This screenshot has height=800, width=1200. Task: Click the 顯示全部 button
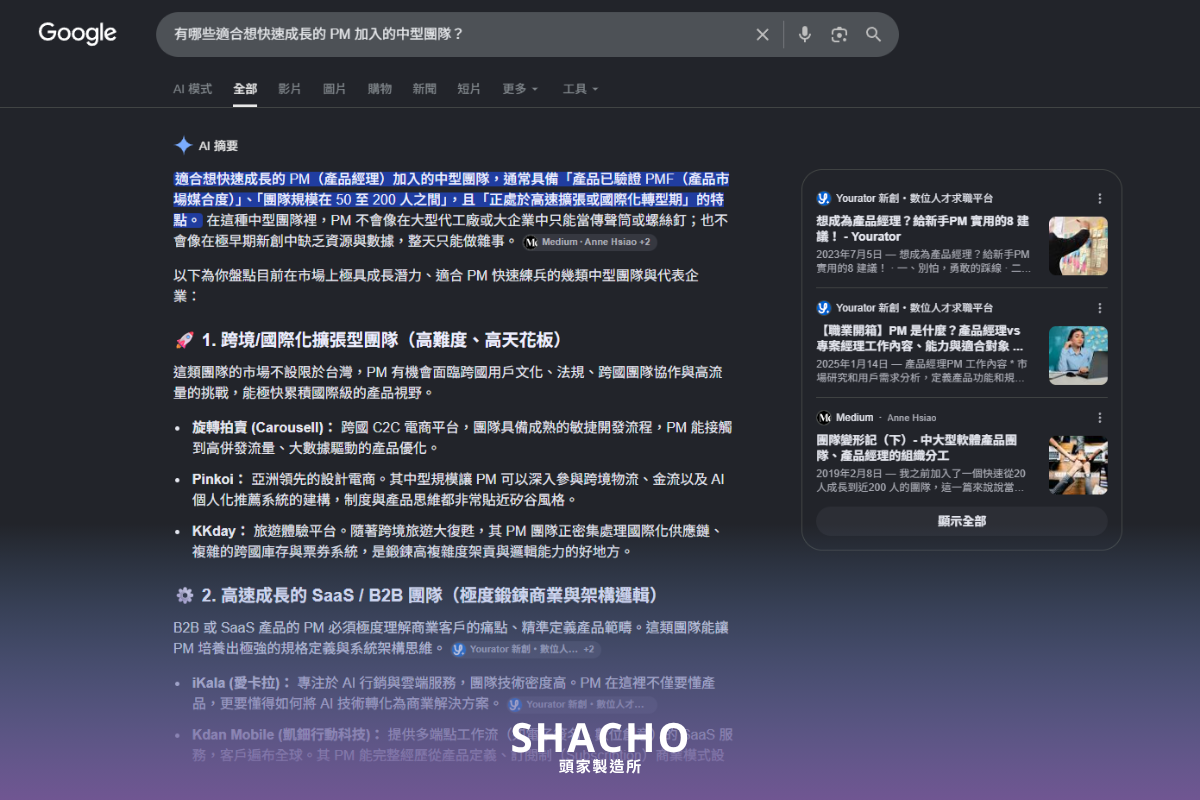[962, 521]
